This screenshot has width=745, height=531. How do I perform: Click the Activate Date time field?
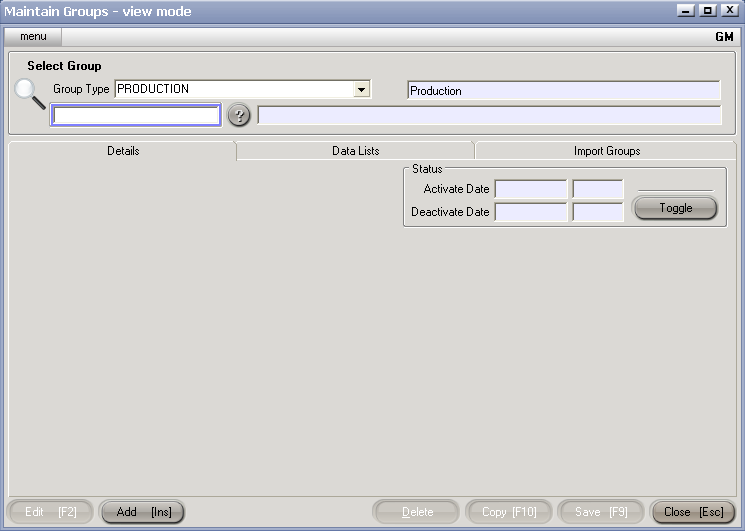coord(598,189)
